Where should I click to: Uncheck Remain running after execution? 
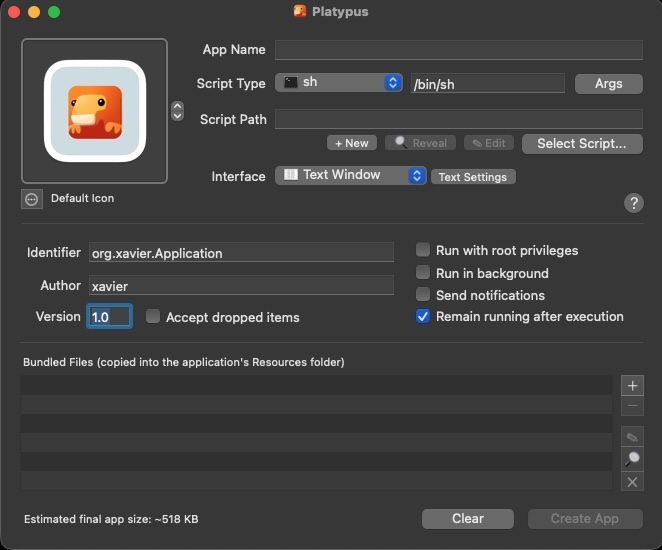coord(424,316)
